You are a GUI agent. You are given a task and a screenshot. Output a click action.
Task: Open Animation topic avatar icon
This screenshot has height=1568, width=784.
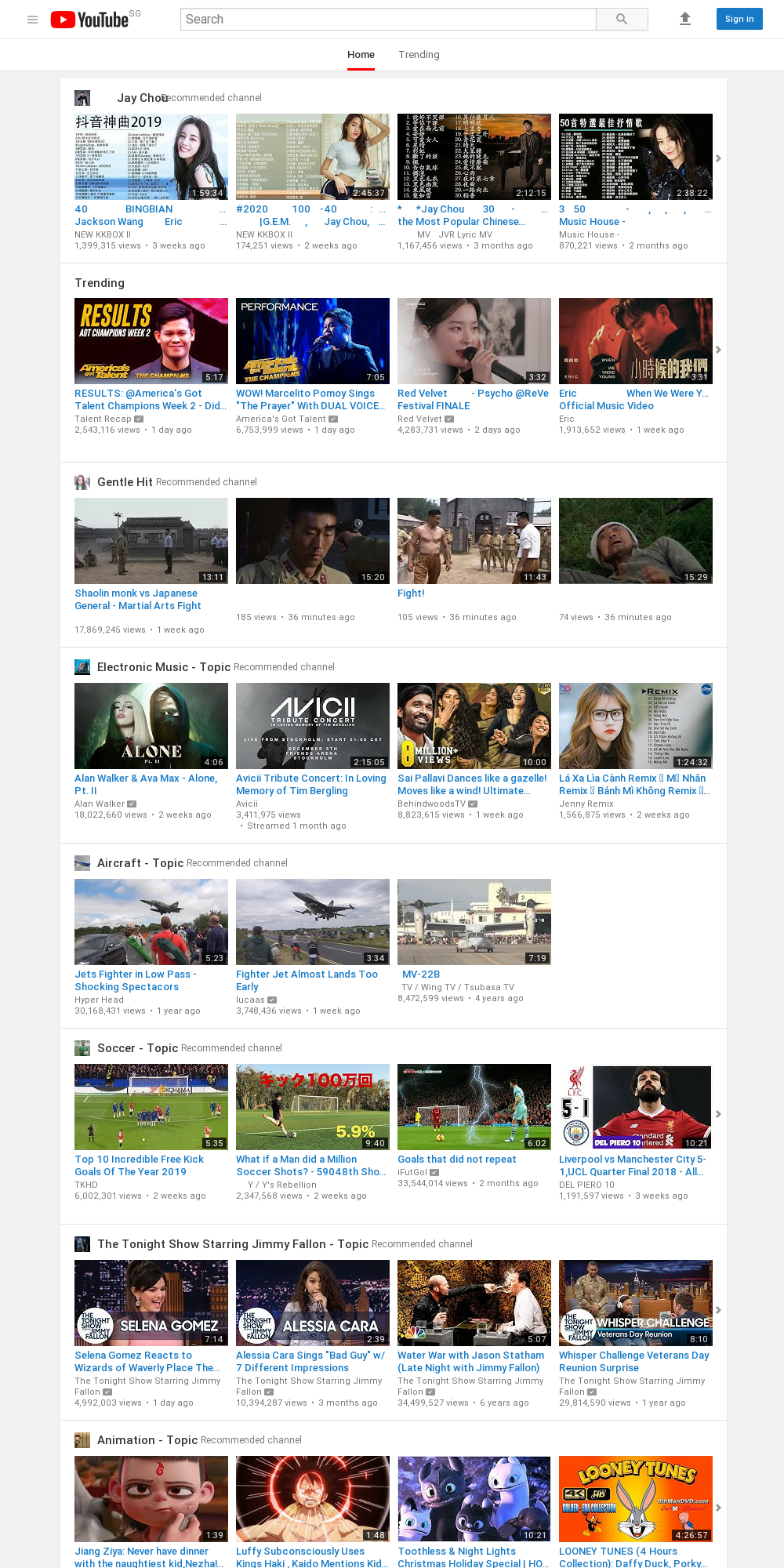[82, 1440]
